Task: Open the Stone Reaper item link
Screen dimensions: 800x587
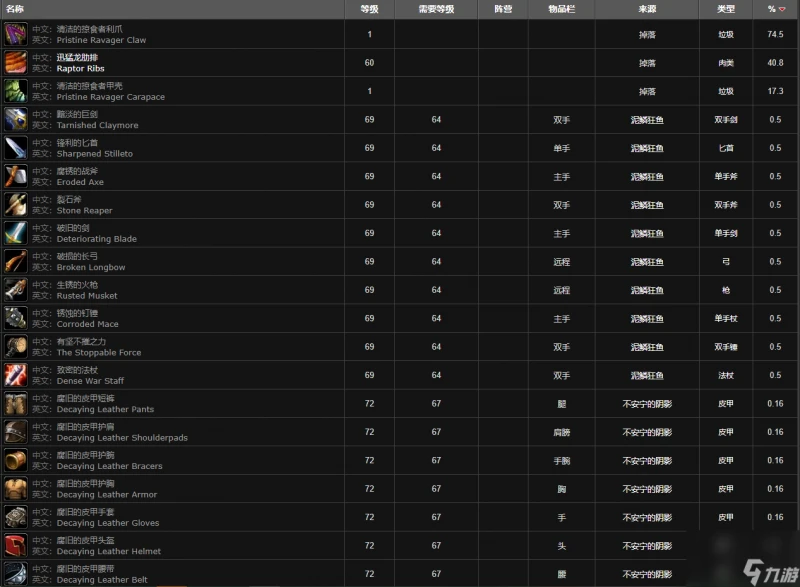Action: (84, 211)
